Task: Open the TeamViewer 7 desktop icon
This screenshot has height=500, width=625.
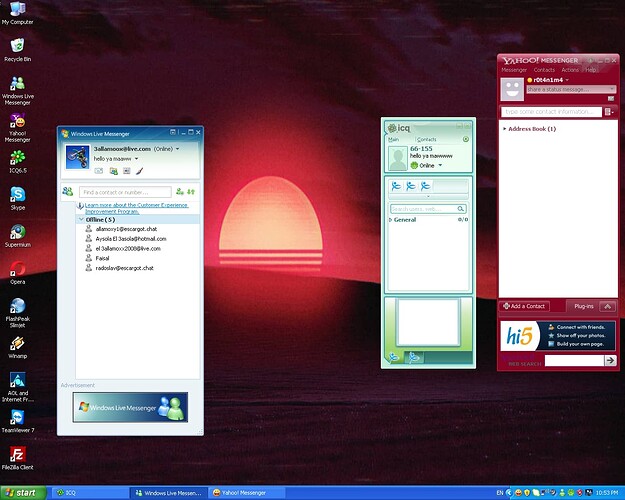Action: (x=18, y=421)
